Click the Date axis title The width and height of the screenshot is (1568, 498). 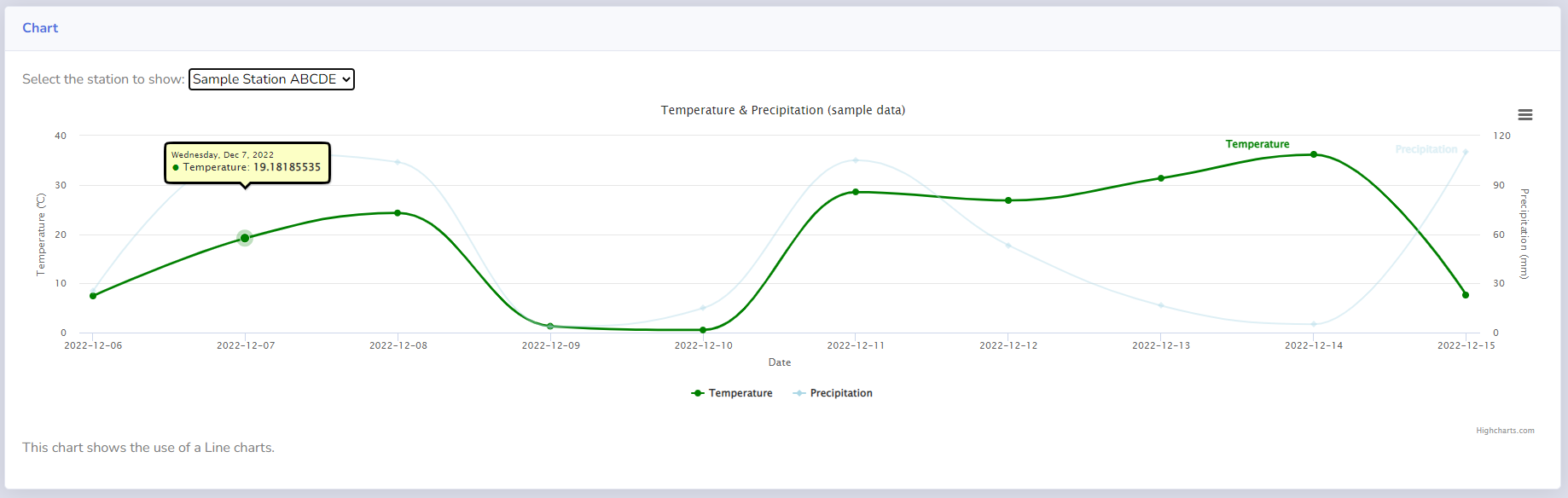coord(779,362)
